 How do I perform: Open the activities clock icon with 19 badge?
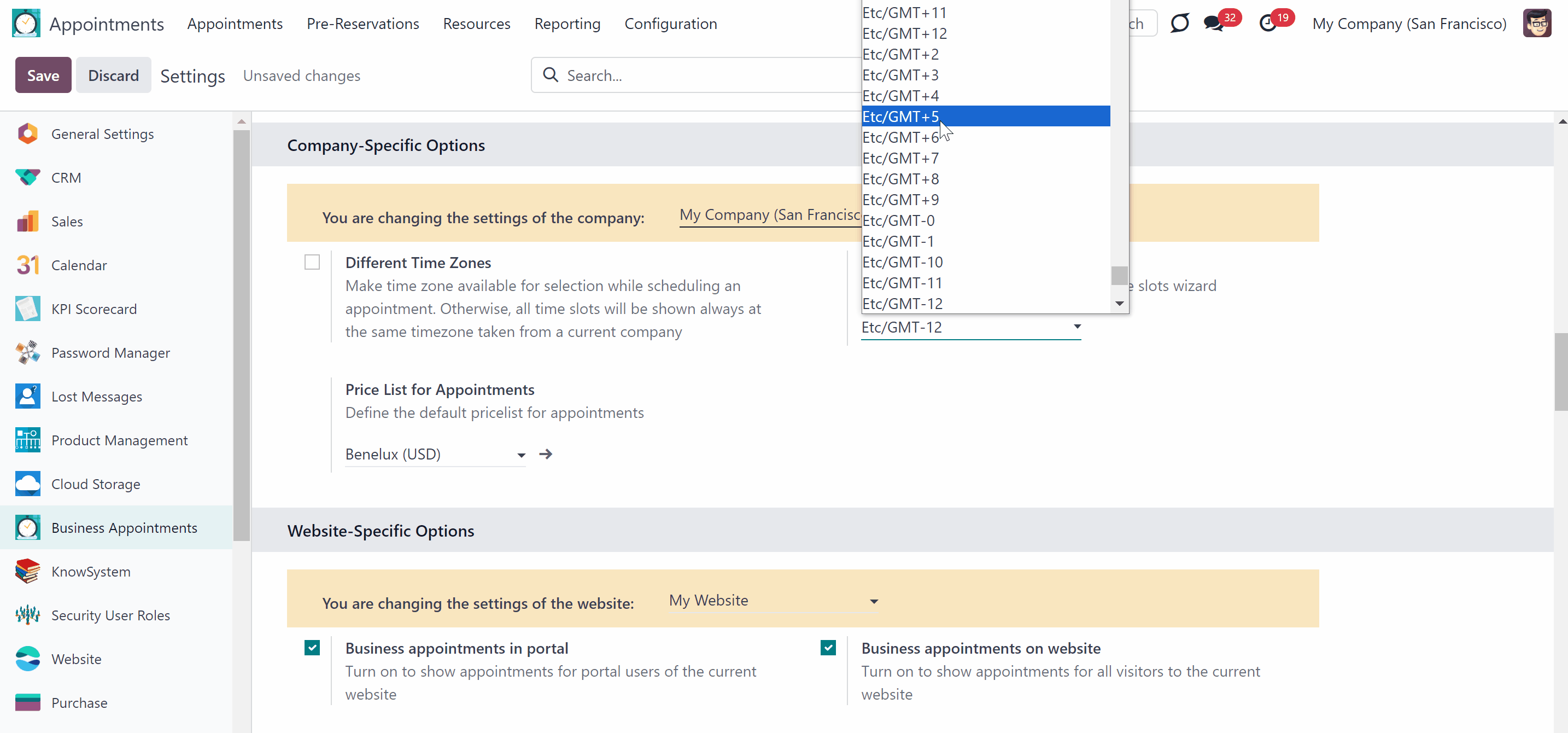pyautogui.click(x=1267, y=24)
